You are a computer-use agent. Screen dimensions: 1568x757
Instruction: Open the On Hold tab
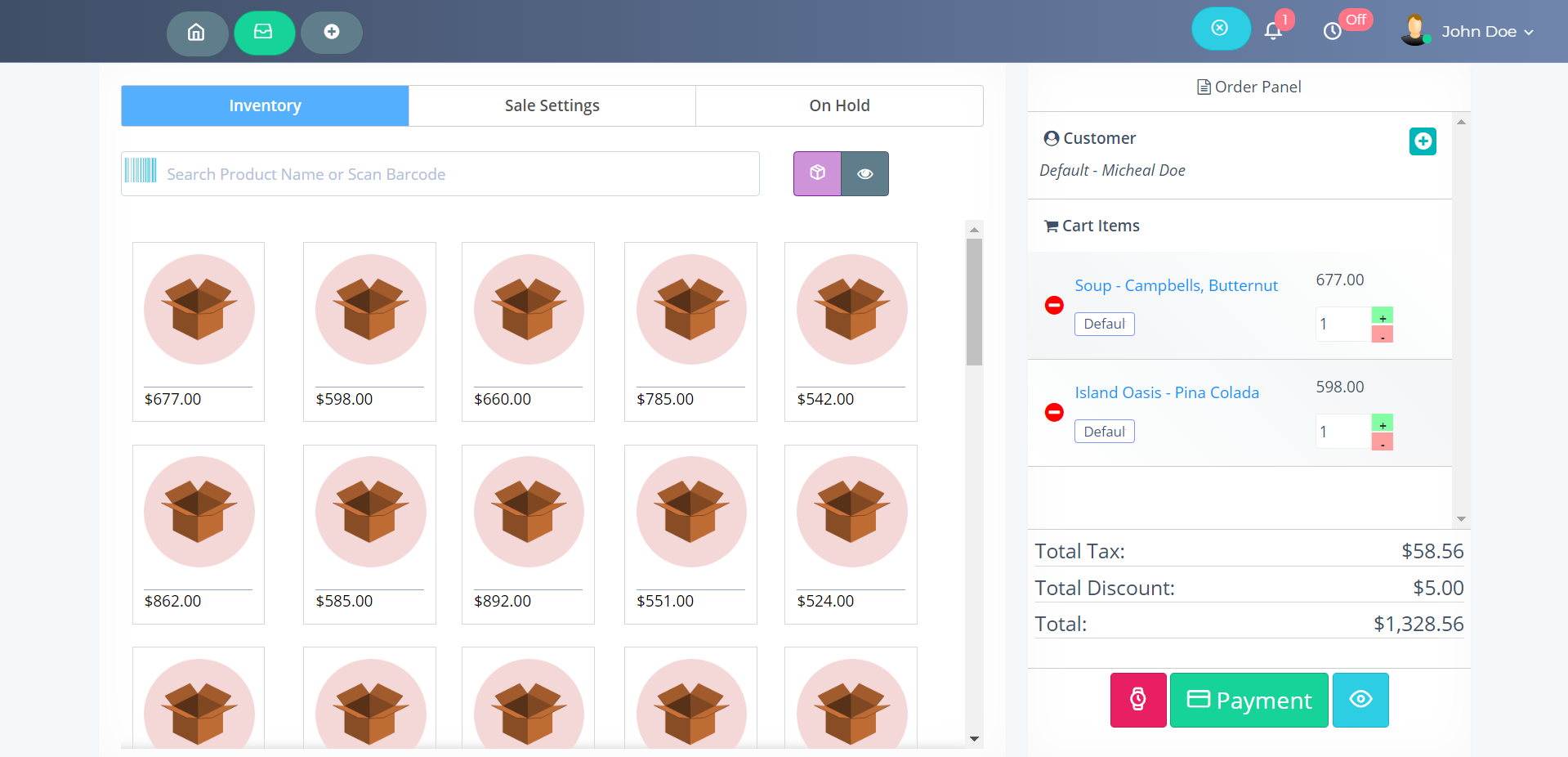839,105
